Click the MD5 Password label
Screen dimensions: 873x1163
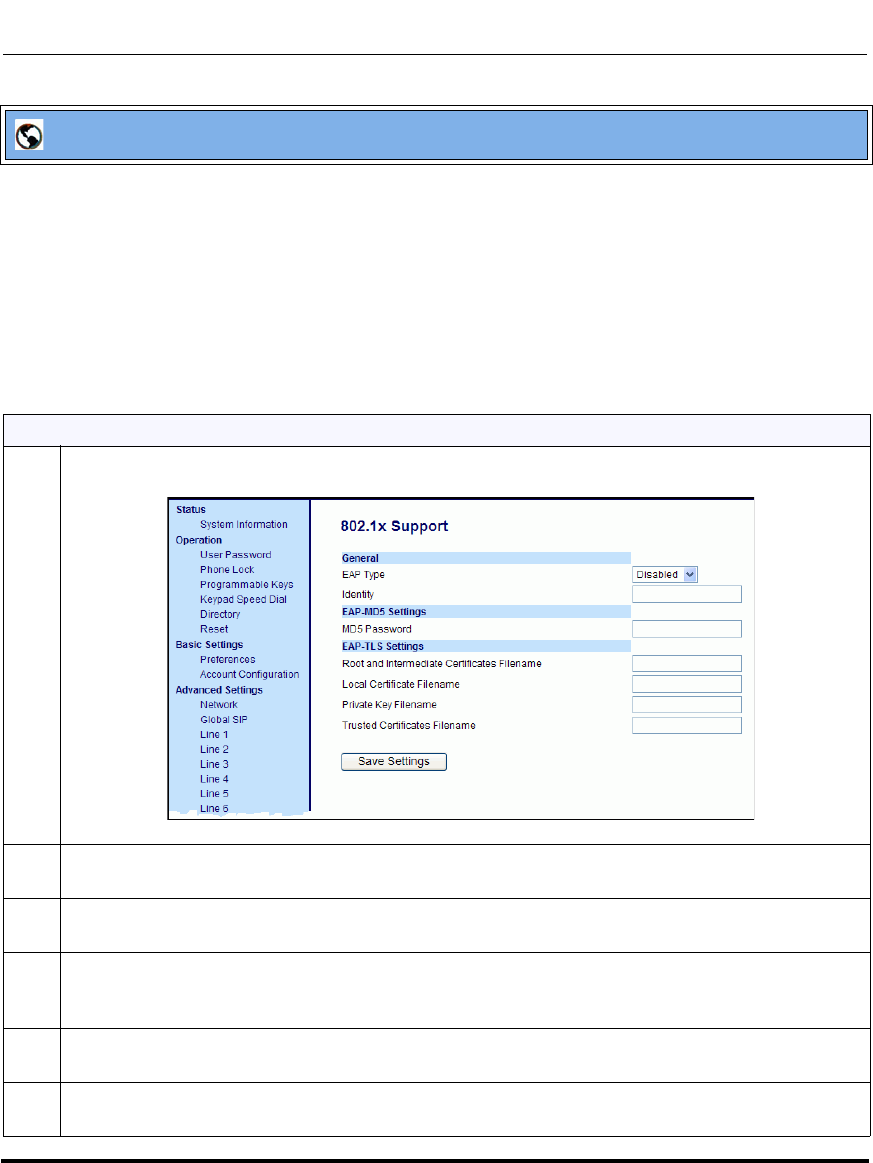point(377,629)
